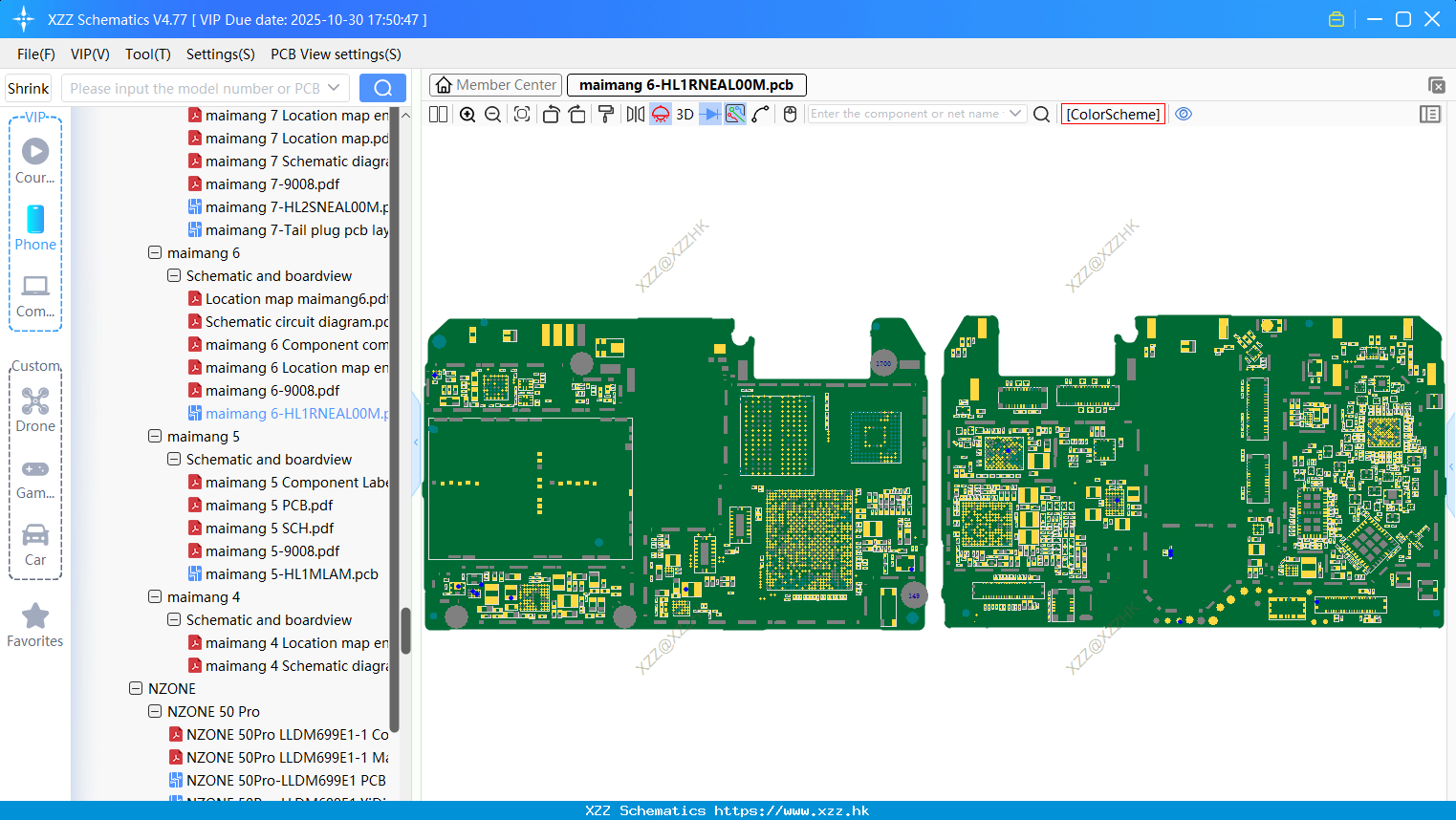Search the component with the magnifier icon

tap(1042, 114)
